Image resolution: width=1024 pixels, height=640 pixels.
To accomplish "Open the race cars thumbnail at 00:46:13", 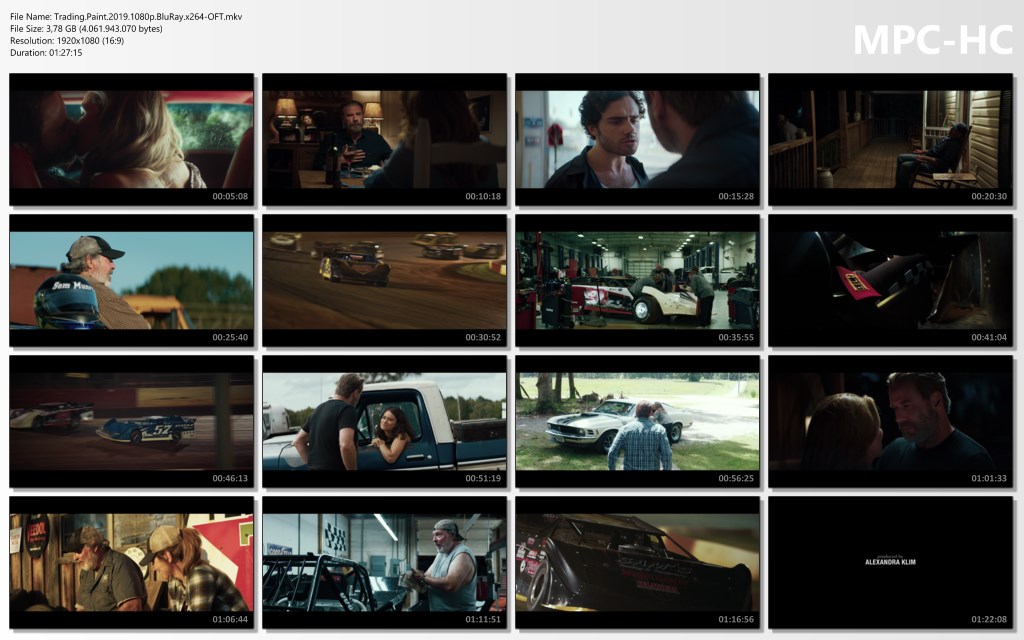I will 131,421.
